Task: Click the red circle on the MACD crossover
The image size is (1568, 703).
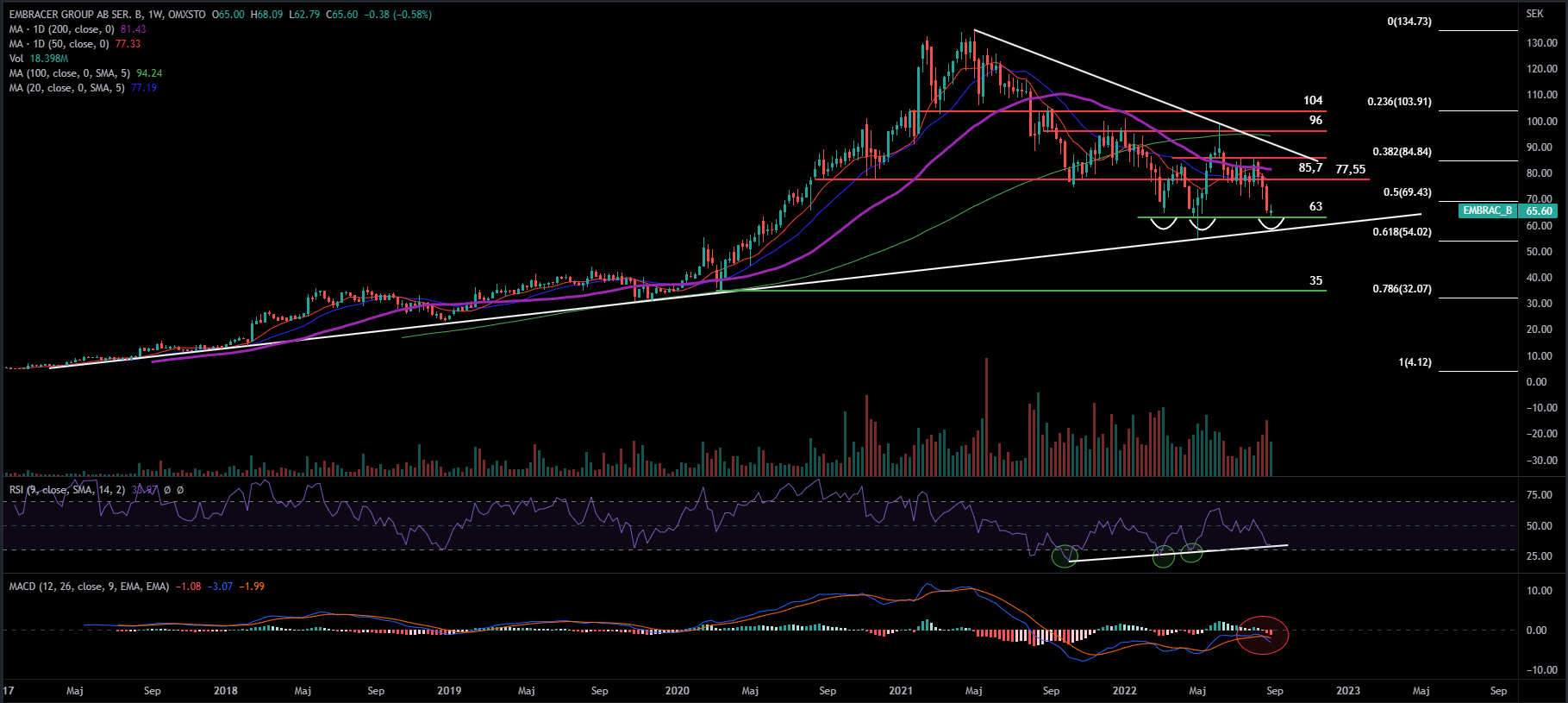Action: pos(1262,635)
